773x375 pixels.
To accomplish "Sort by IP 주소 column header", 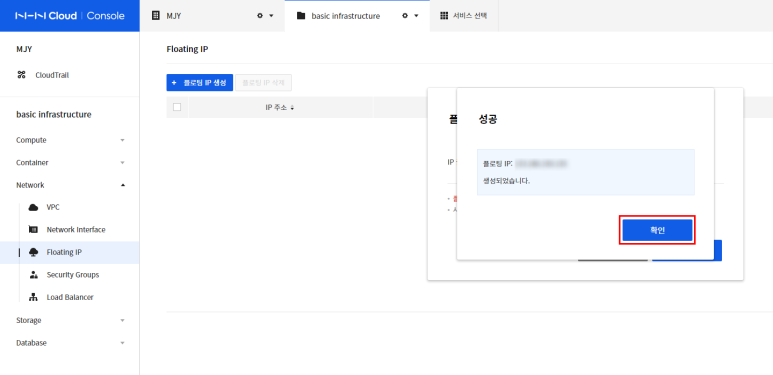I will coord(280,107).
